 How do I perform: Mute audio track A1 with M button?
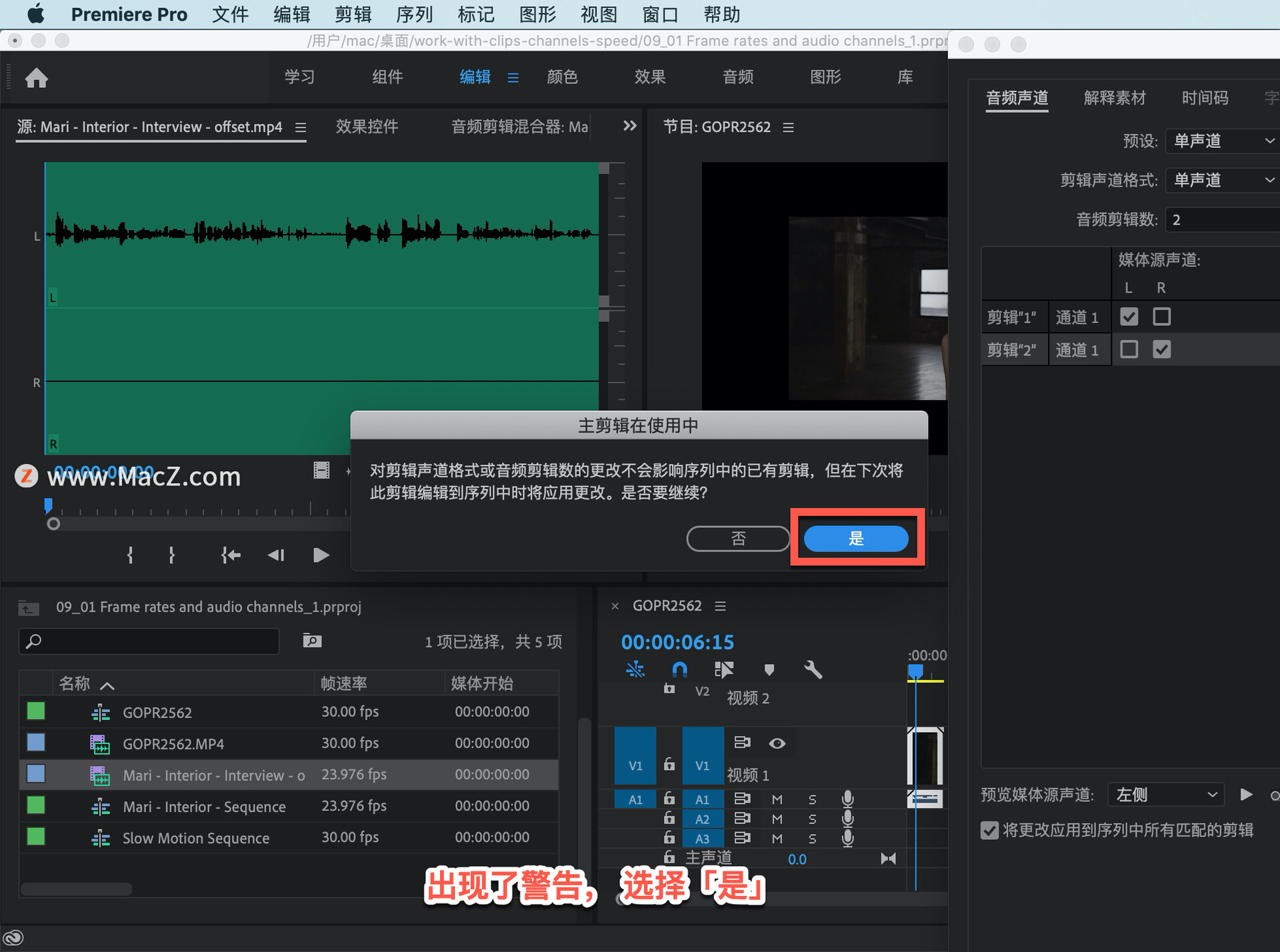tap(776, 799)
